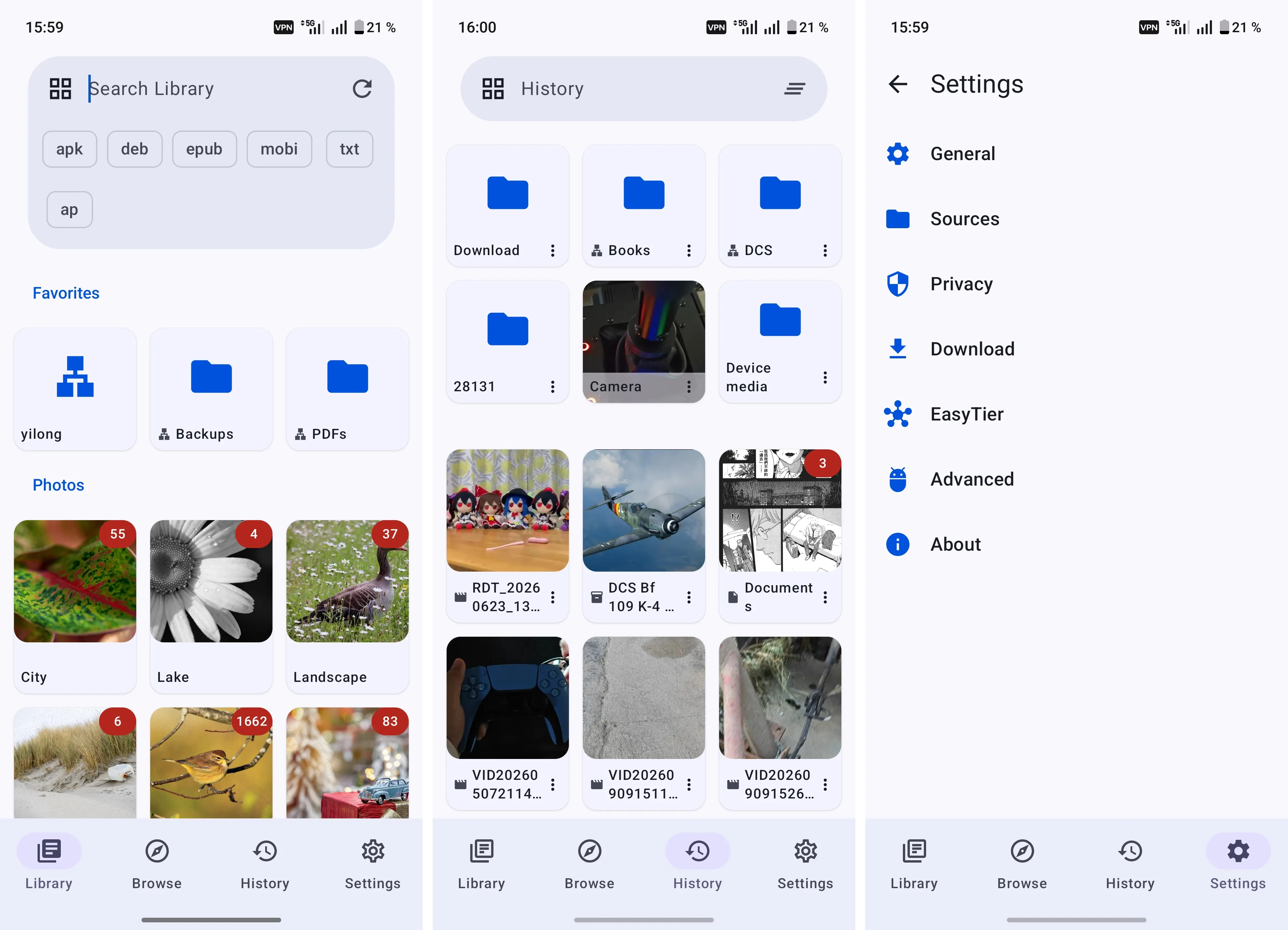
Task: Open the About info icon
Action: click(x=898, y=544)
